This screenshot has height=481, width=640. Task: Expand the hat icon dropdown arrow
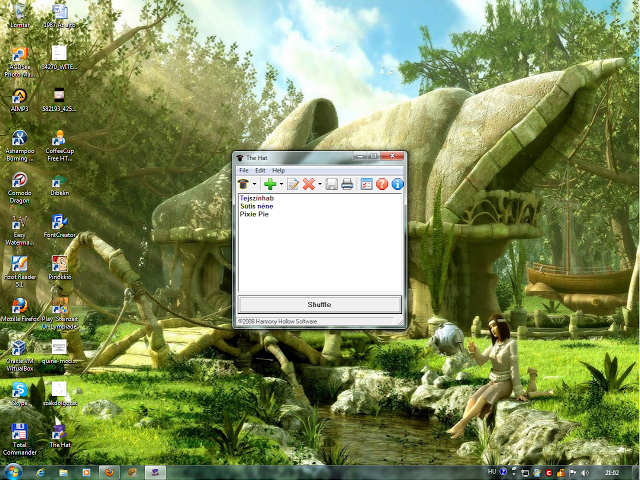256,185
